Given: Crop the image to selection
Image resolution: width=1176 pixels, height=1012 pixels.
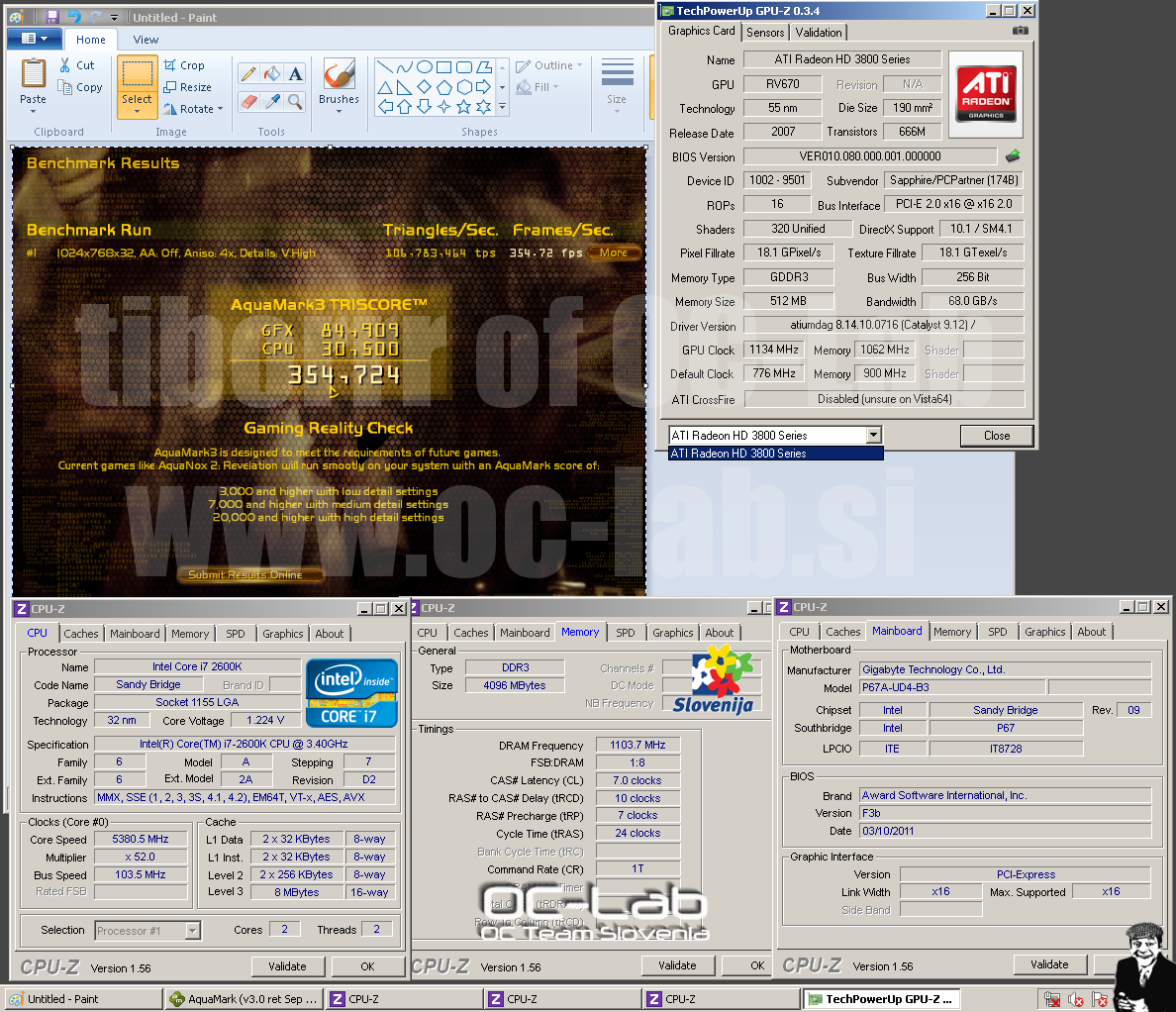Looking at the screenshot, I should (x=184, y=65).
